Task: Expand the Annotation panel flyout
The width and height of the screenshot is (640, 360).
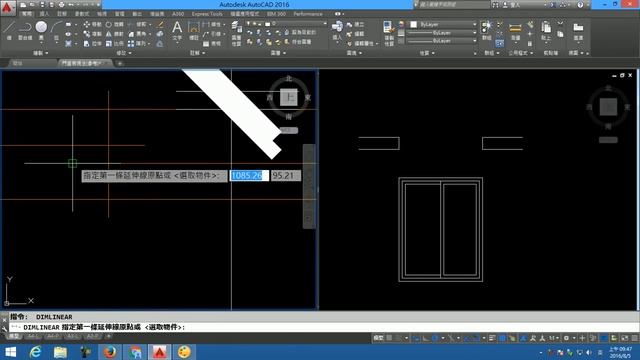Action: [198, 53]
